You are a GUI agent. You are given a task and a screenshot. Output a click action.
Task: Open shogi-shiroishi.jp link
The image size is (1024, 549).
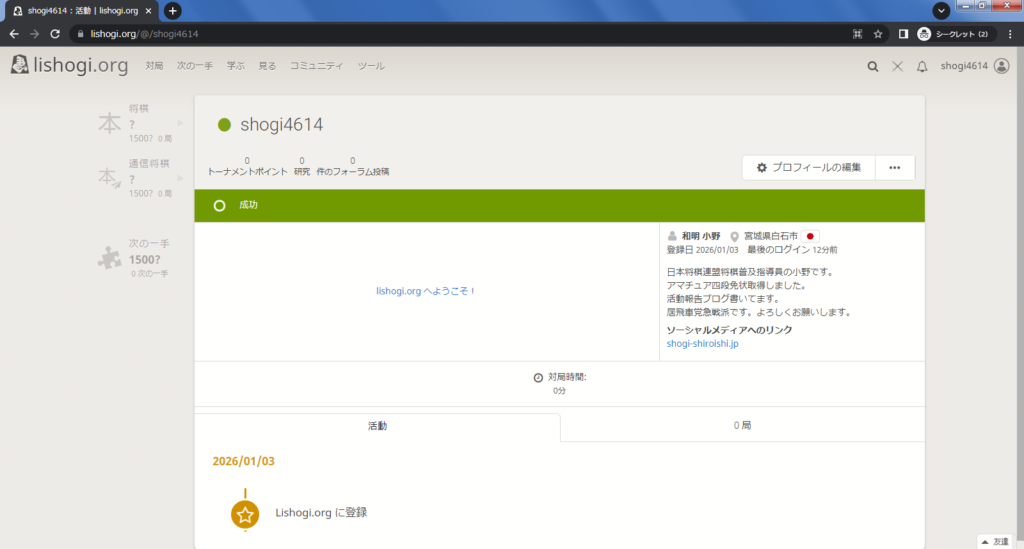703,343
